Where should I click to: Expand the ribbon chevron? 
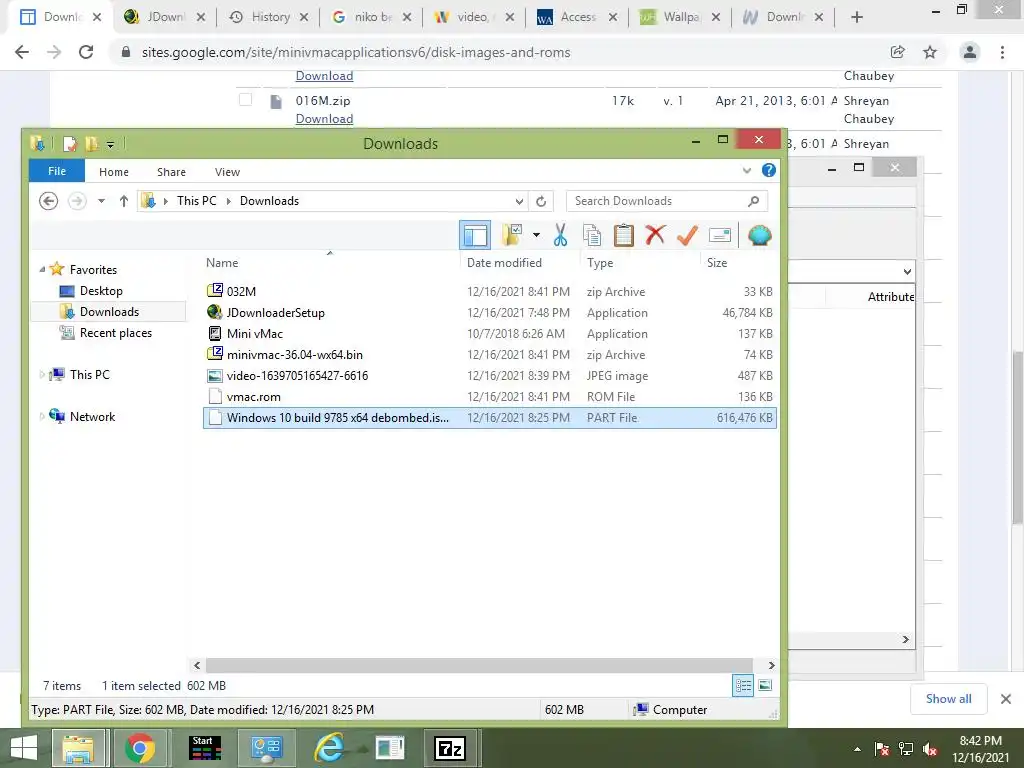746,170
